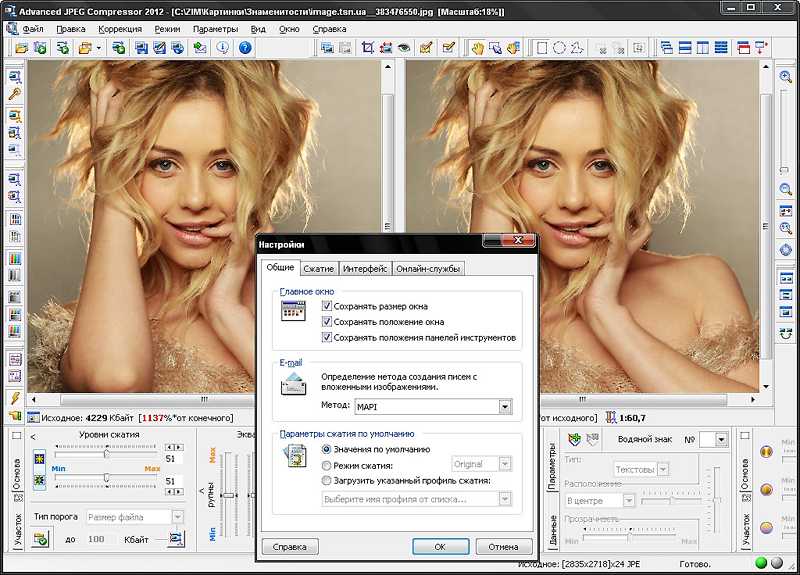Toggle the Сохранять положение окна checkbox

click(327, 322)
